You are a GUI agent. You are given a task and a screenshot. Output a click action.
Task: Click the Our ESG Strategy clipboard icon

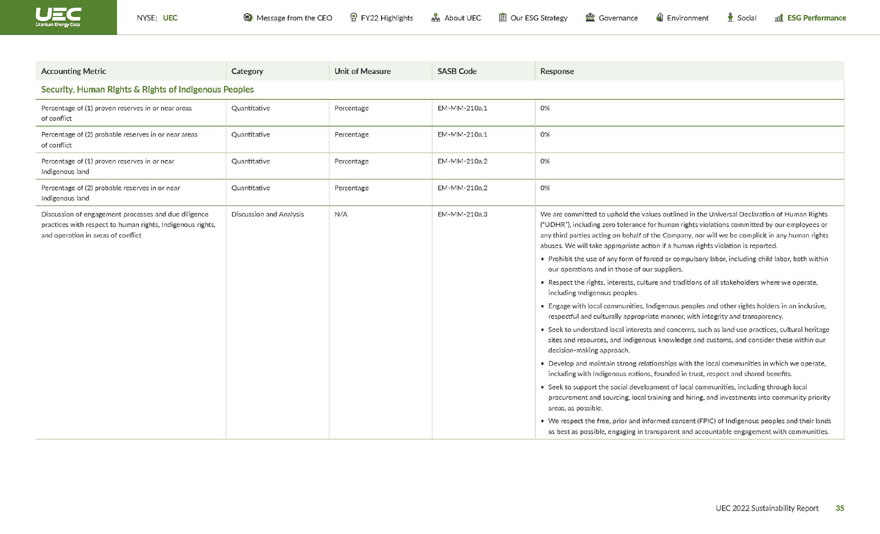(502, 18)
